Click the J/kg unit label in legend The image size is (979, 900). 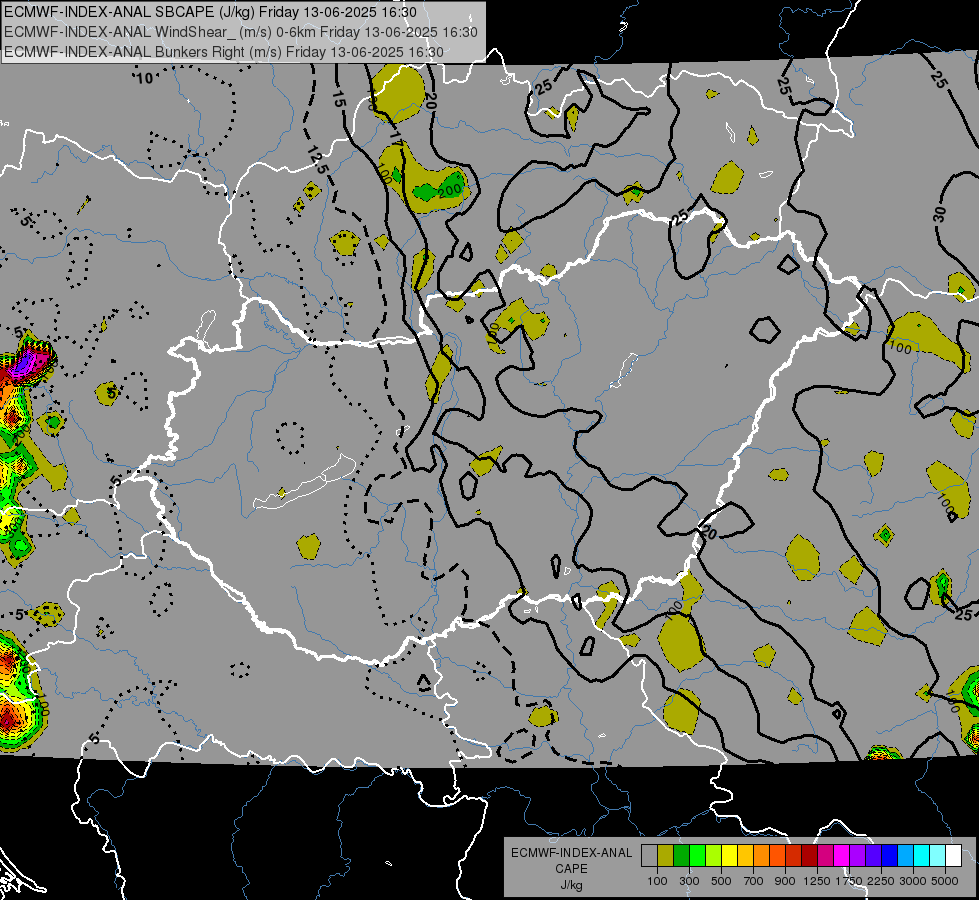tap(571, 885)
